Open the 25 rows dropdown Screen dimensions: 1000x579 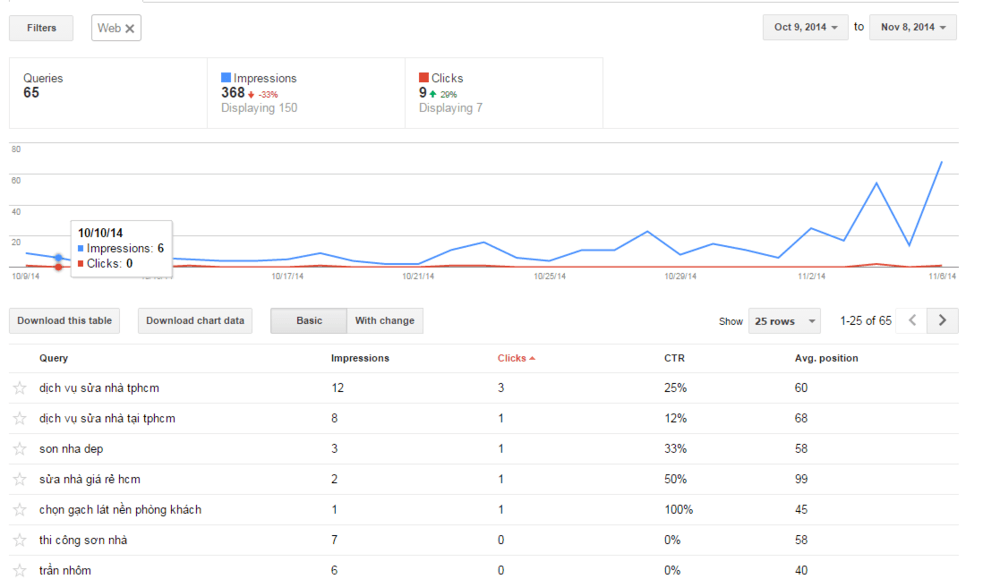(x=784, y=321)
